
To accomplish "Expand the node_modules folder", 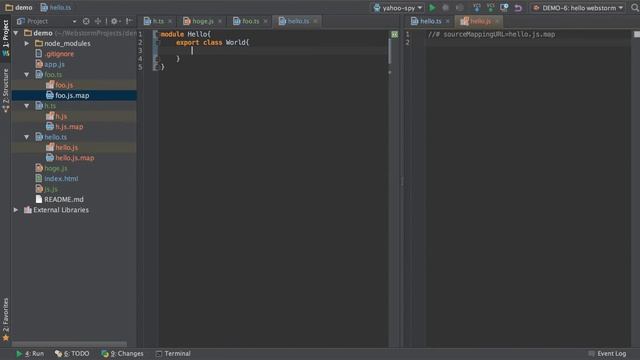I will point(27,43).
